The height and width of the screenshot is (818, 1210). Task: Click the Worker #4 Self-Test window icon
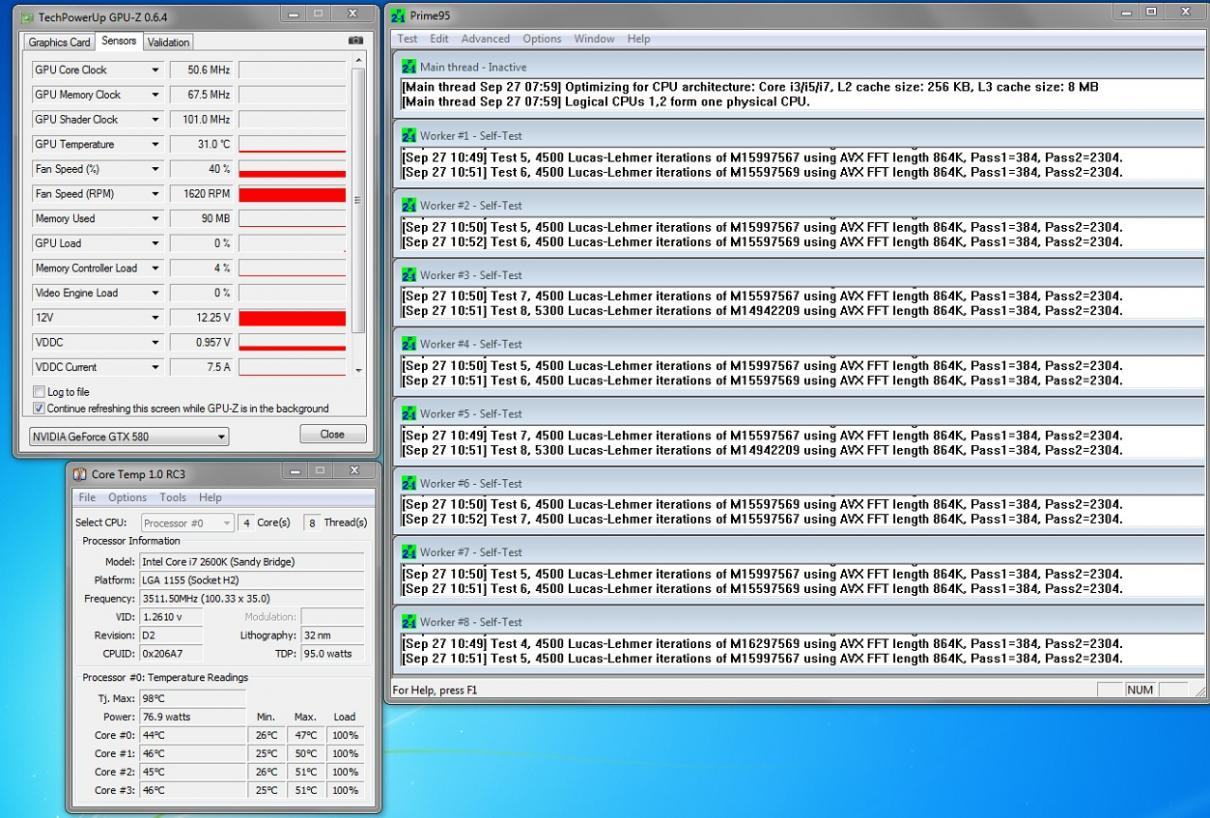[x=409, y=344]
